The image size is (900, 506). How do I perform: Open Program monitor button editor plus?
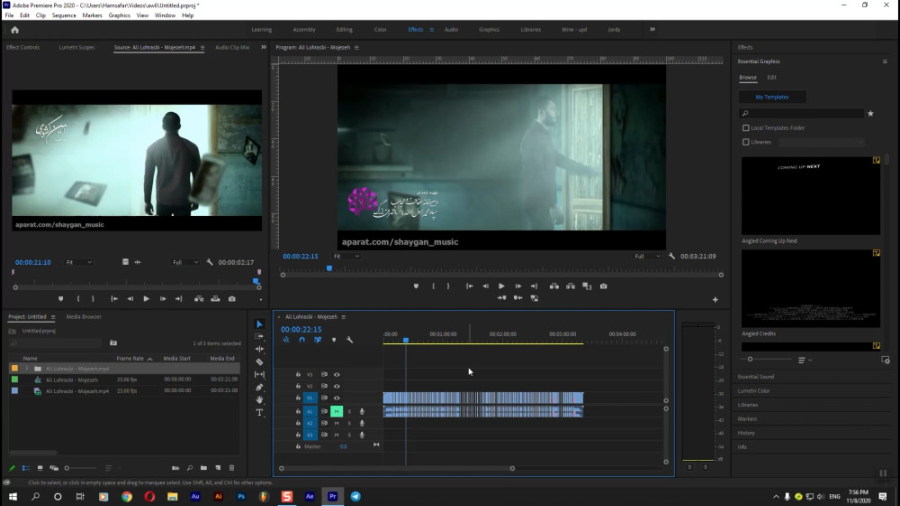point(715,299)
